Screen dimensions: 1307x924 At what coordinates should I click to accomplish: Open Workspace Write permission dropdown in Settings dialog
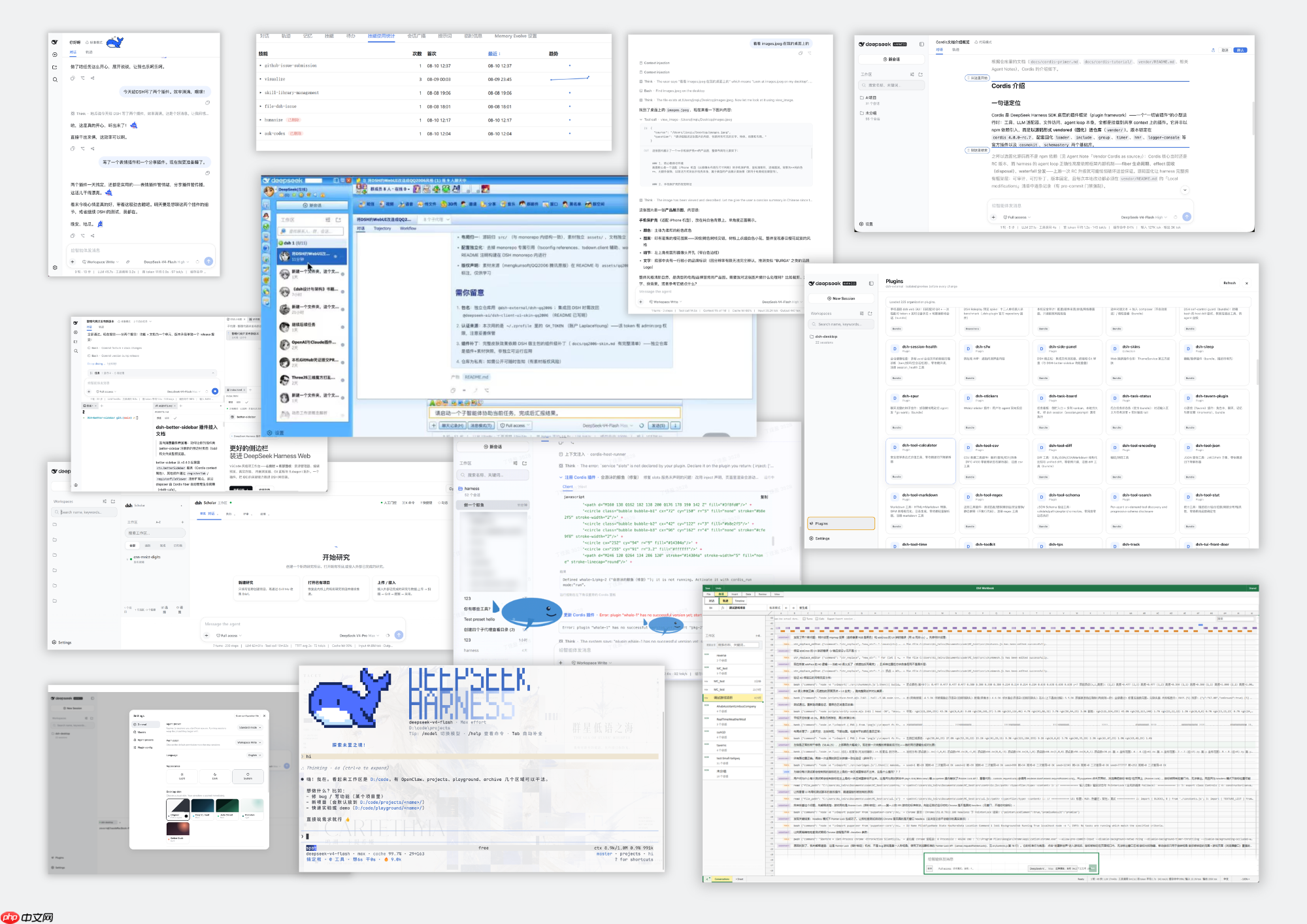point(250,742)
